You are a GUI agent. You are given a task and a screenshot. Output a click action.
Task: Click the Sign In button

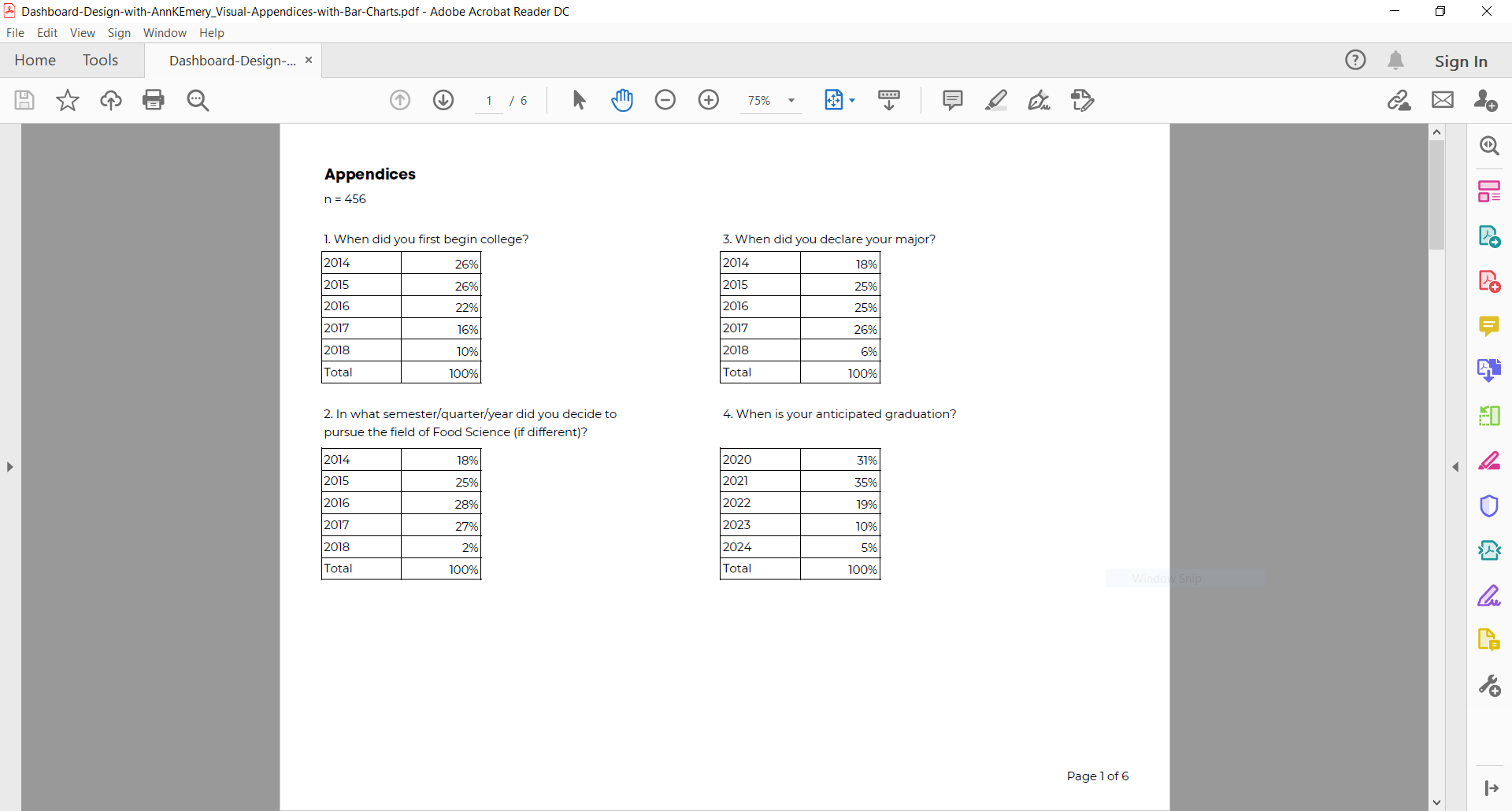[x=1461, y=60]
